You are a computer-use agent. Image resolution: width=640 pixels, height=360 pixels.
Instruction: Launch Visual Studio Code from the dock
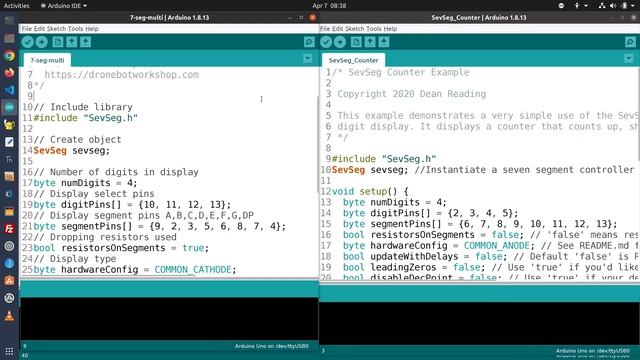[x=9, y=90]
